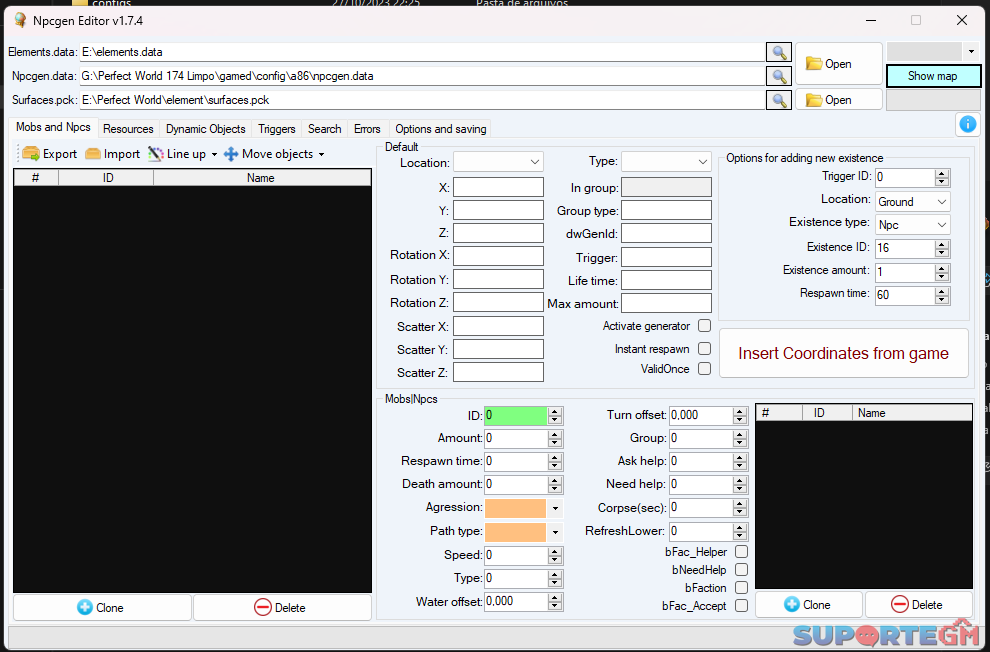Click the magnifier icon beside Npcgen.data path
This screenshot has width=990, height=652.
pos(779,76)
